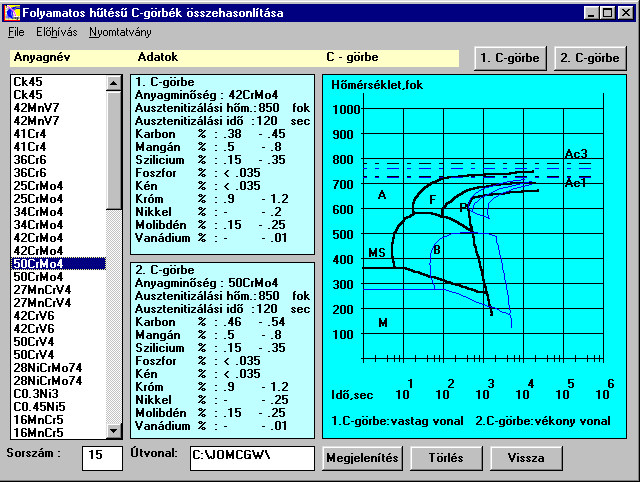Select the unhighlighted 50CrMo4 list entry
Viewport: 640px width, 482px height.
tap(36, 277)
